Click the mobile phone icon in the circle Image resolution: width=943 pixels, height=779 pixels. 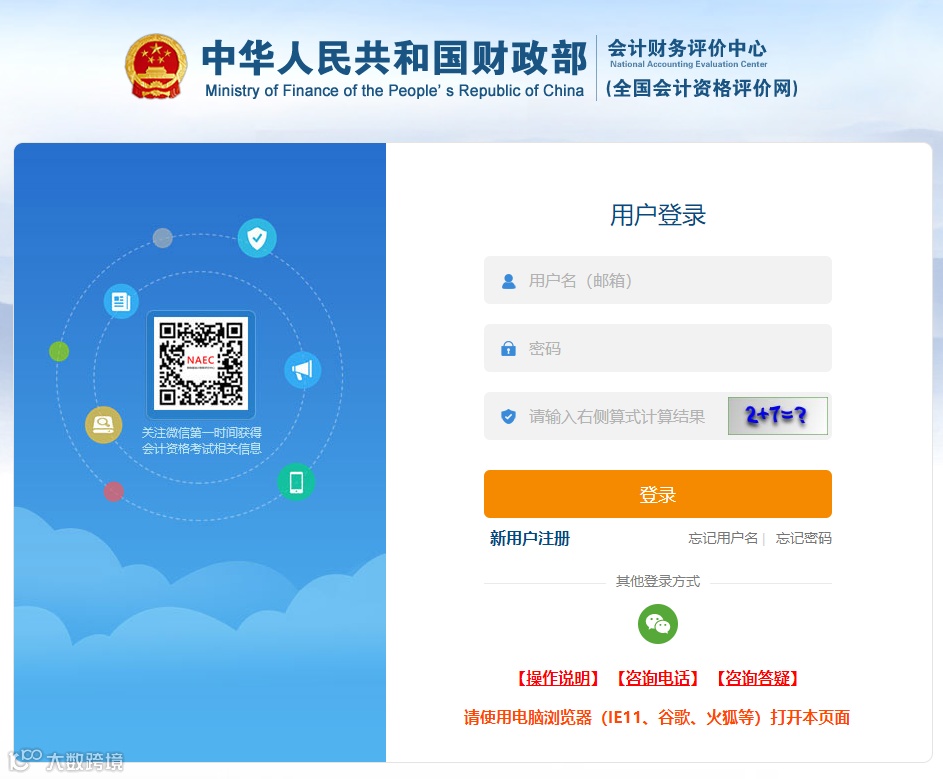(296, 482)
